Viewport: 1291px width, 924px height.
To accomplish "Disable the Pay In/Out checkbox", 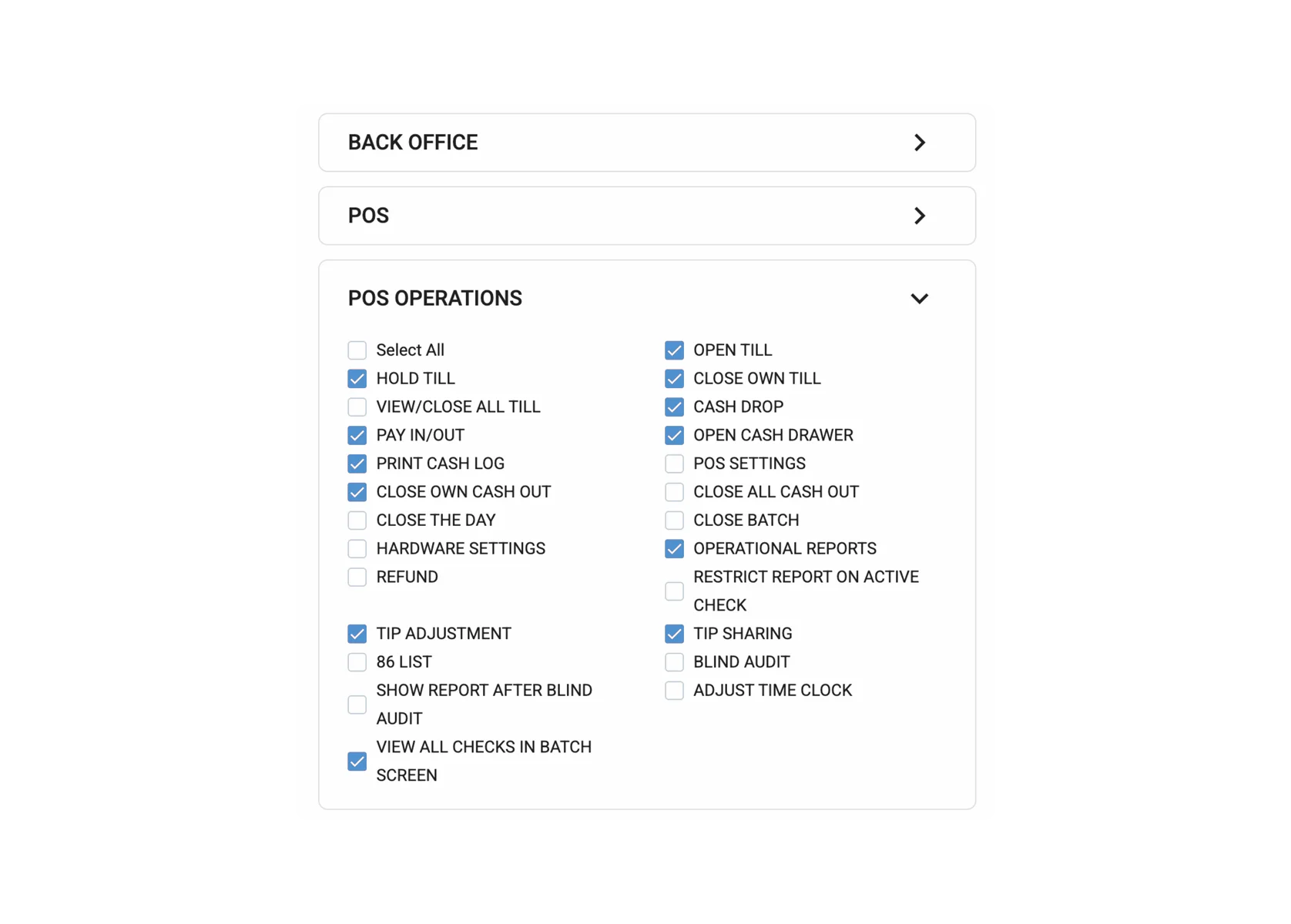I will click(357, 435).
